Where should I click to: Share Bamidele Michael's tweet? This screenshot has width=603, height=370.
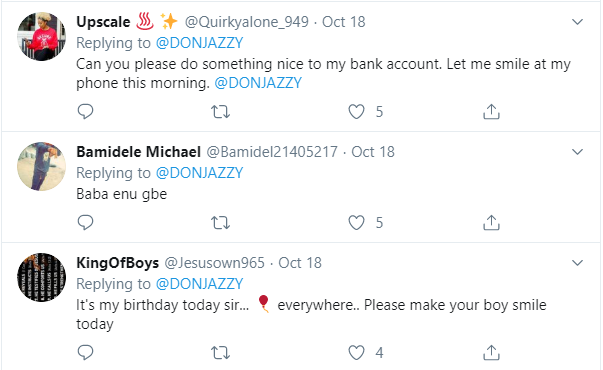click(491, 222)
